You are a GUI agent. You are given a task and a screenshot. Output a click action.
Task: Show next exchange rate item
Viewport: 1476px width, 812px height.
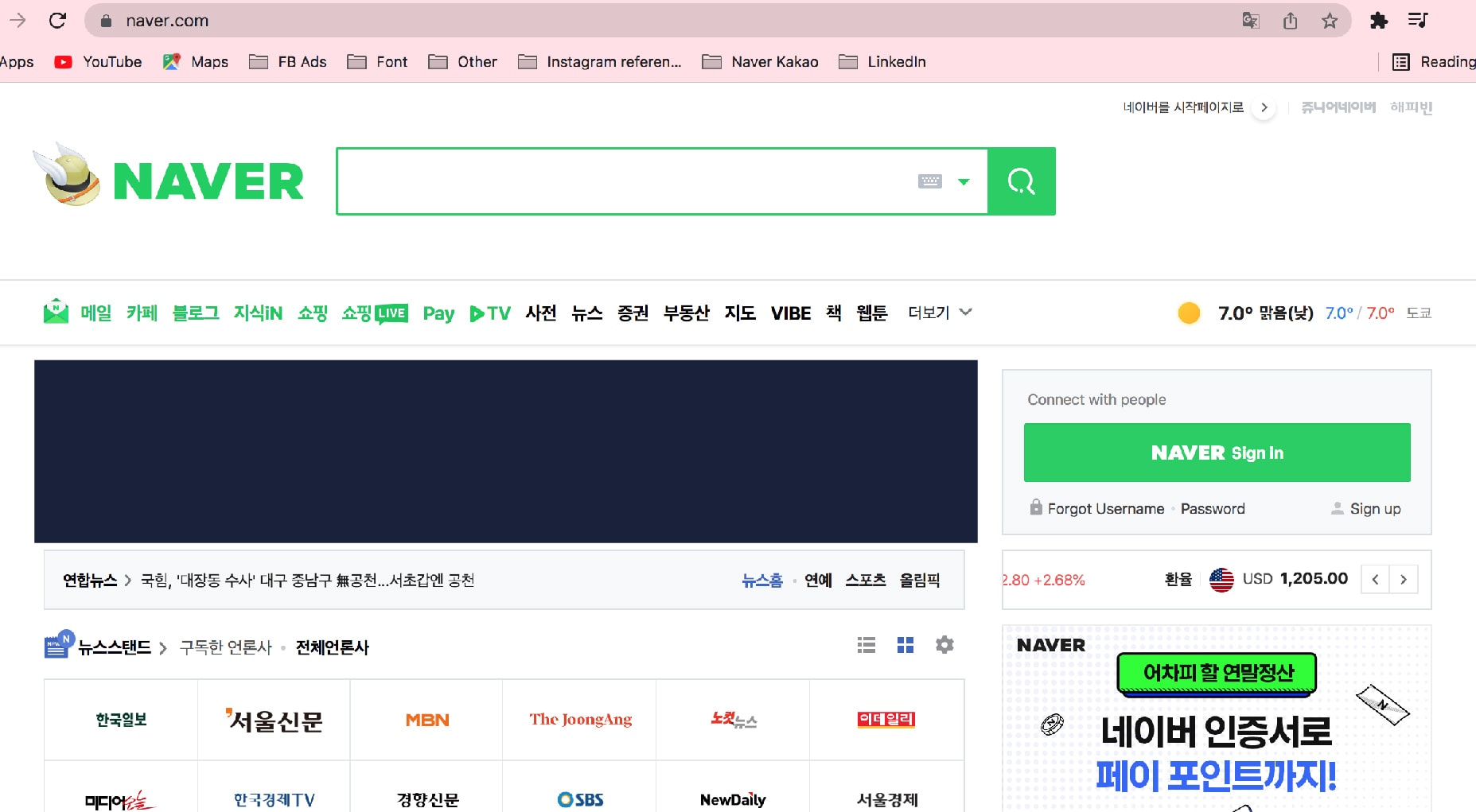[x=1404, y=579]
